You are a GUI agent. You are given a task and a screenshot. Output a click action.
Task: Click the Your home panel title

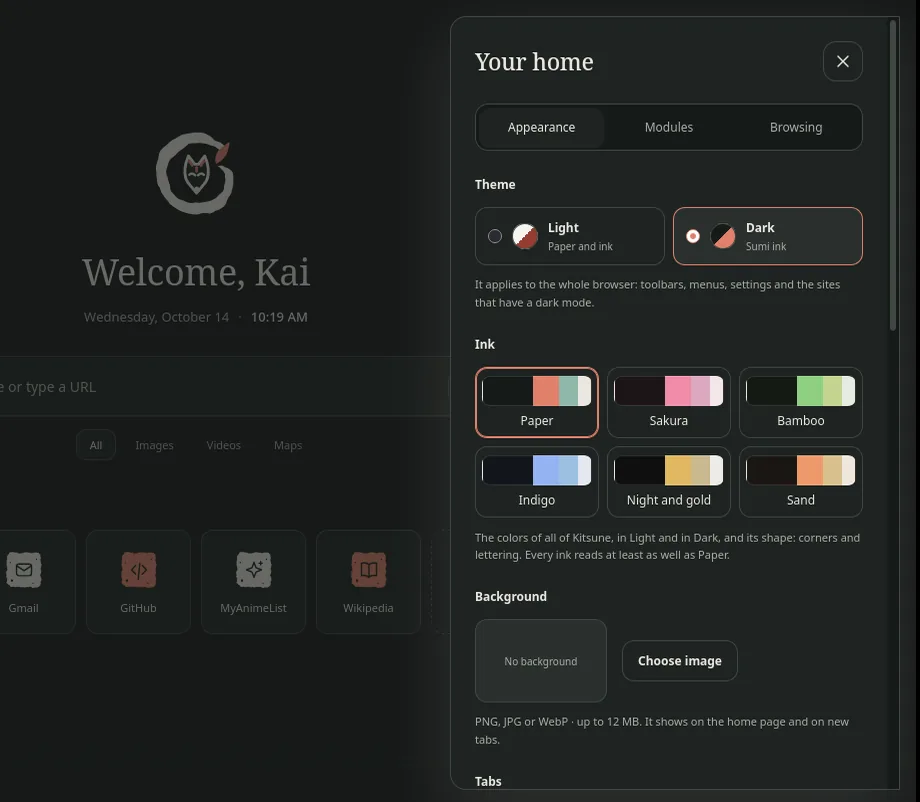(534, 62)
